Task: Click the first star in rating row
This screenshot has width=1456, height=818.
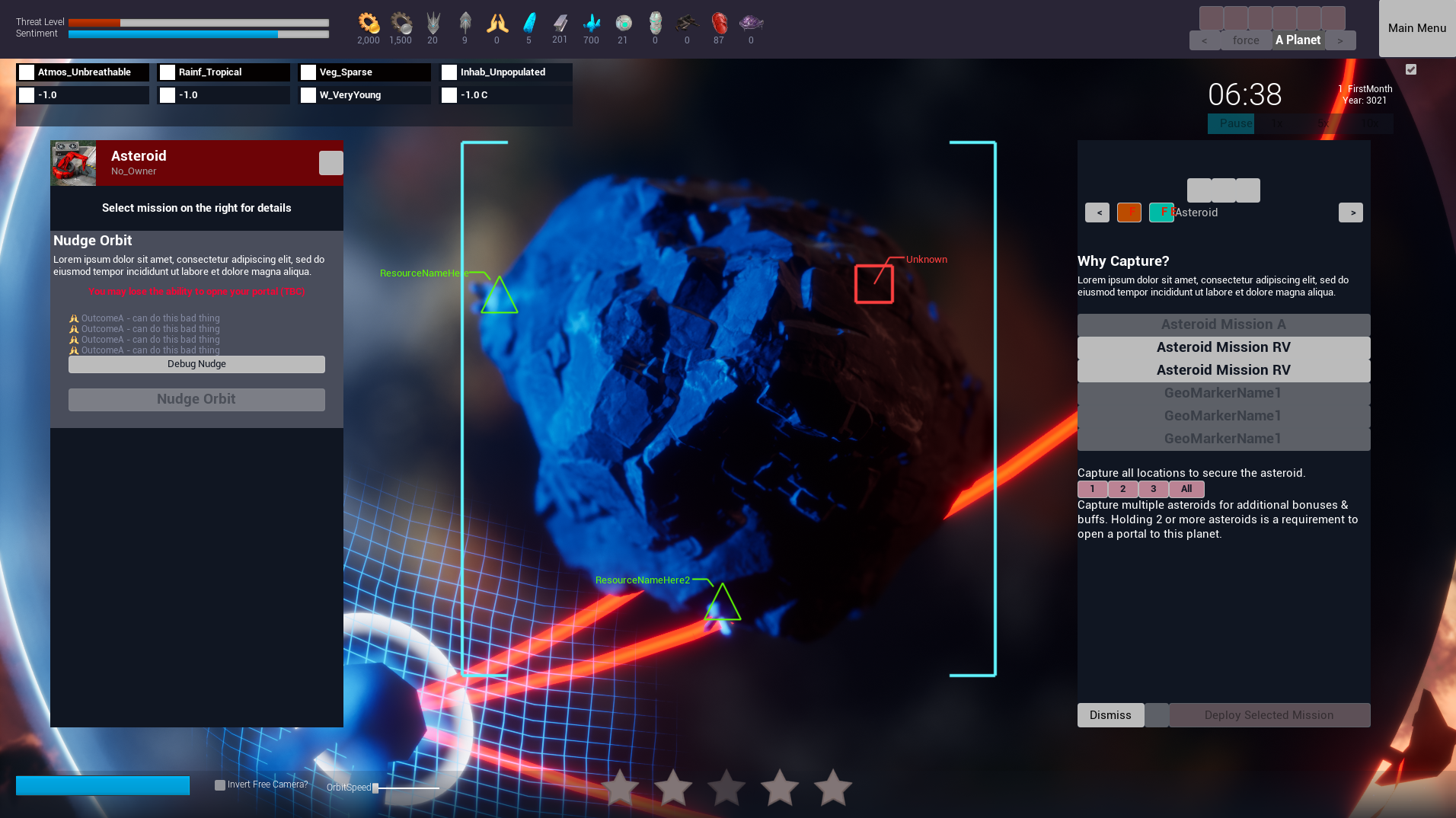Action: [620, 788]
